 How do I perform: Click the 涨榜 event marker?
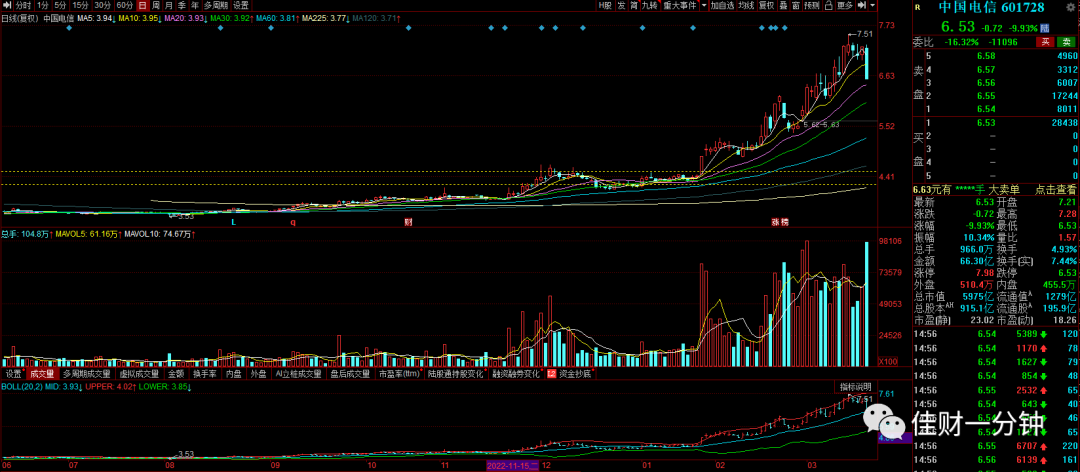click(x=780, y=222)
